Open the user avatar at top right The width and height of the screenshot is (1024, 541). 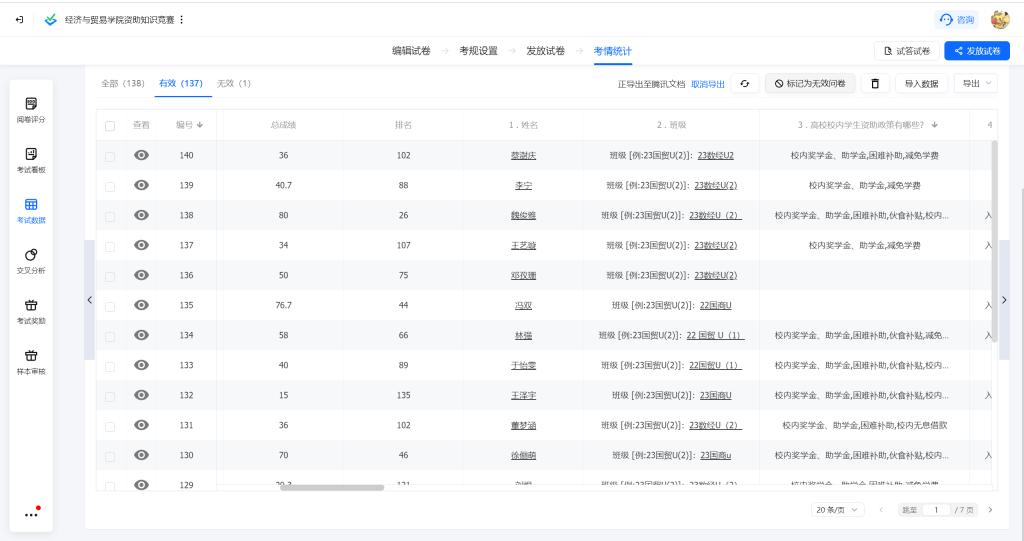pos(1000,20)
